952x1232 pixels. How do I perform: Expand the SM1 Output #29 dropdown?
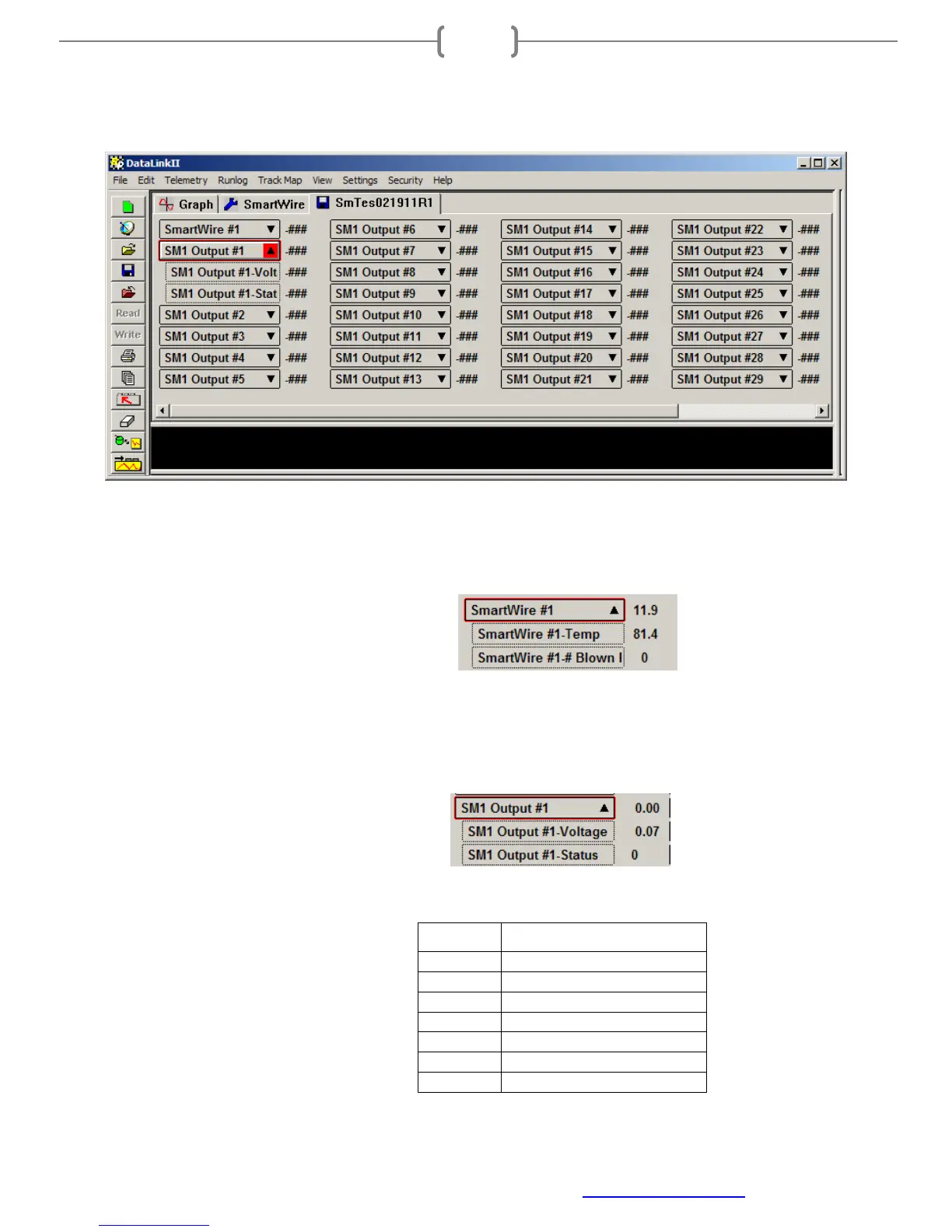coord(783,380)
